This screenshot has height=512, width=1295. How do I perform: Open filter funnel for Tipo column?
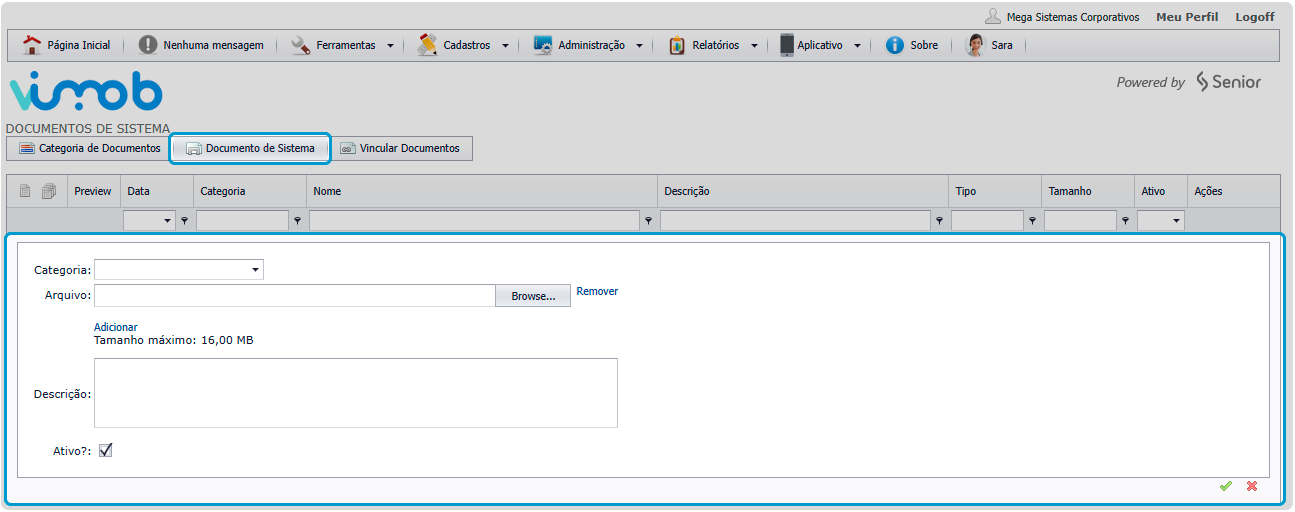coord(1032,221)
